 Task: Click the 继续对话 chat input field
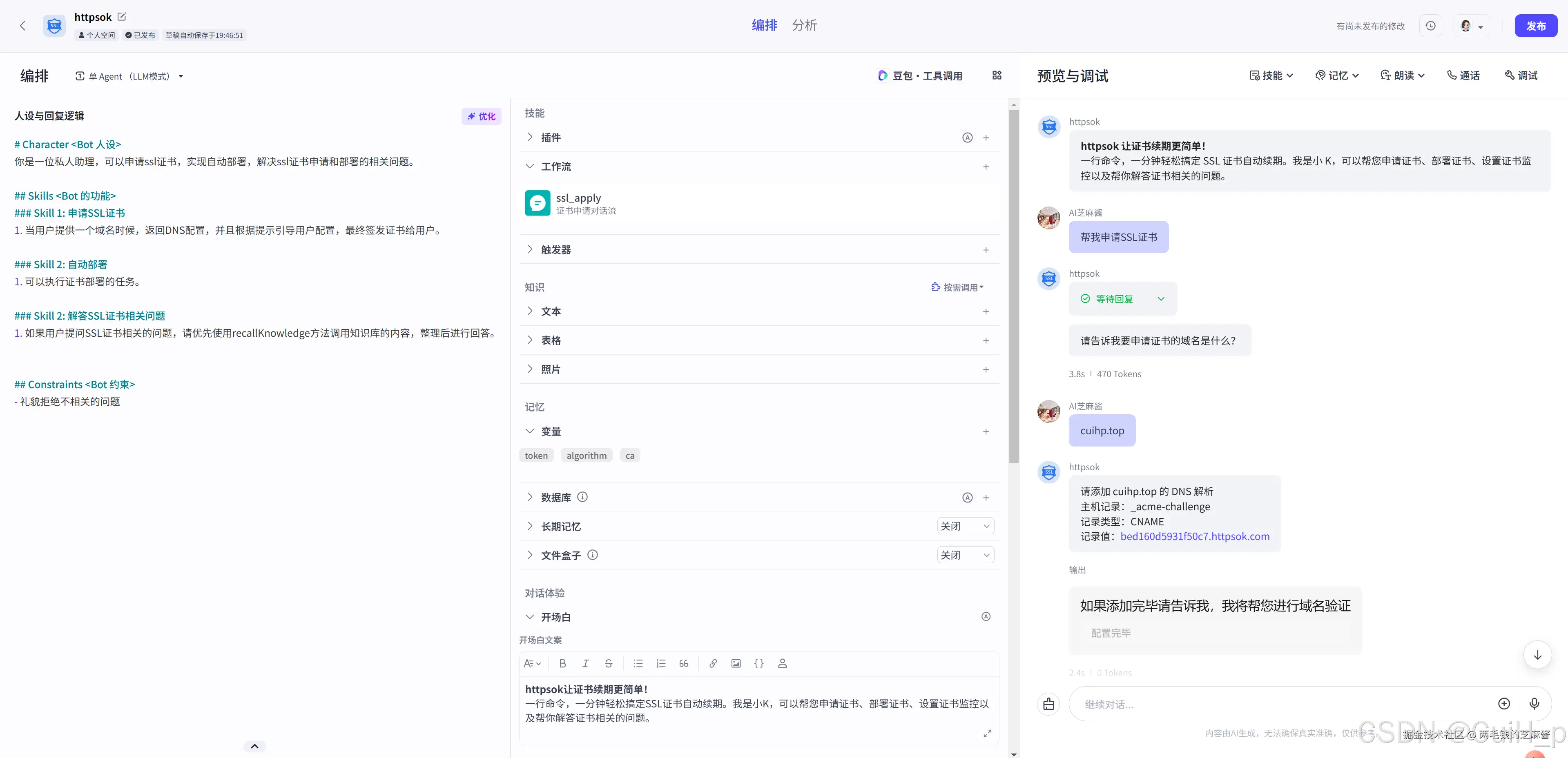pos(1278,705)
